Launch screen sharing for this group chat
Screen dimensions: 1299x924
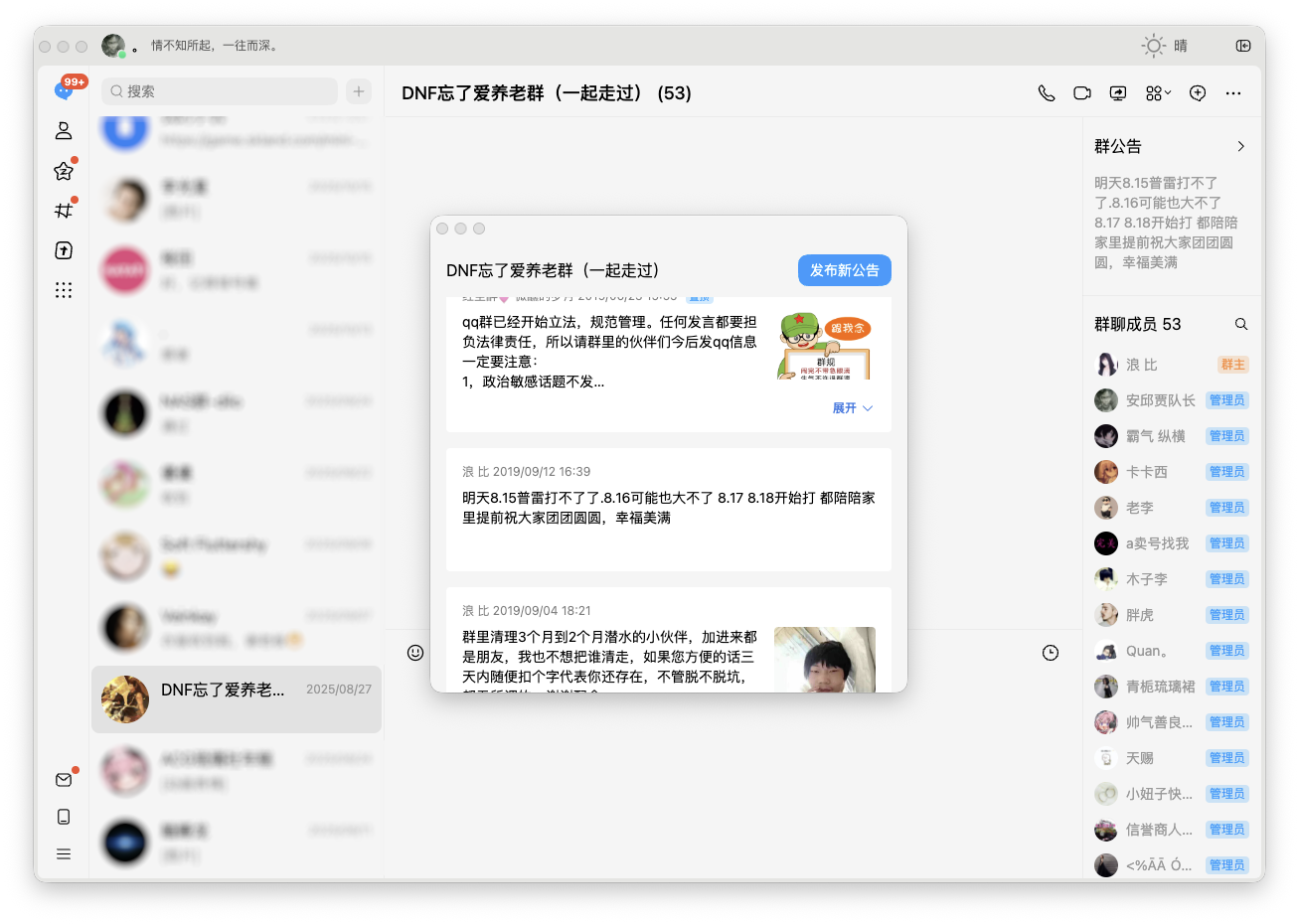click(x=1117, y=92)
